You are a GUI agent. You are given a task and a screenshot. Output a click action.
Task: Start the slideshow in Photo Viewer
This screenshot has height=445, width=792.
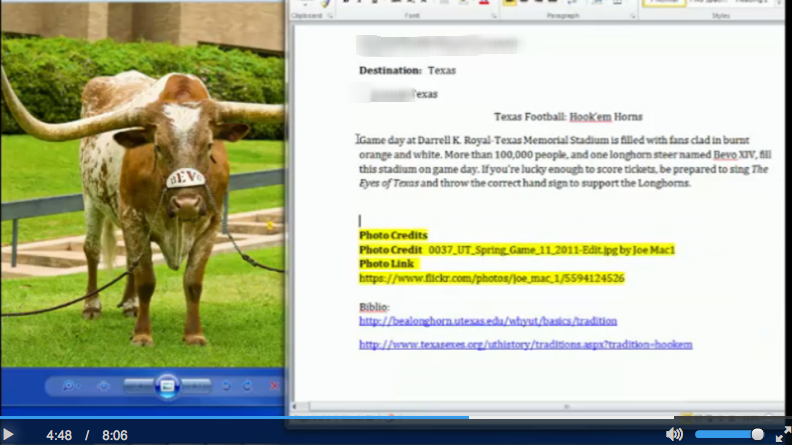click(167, 386)
